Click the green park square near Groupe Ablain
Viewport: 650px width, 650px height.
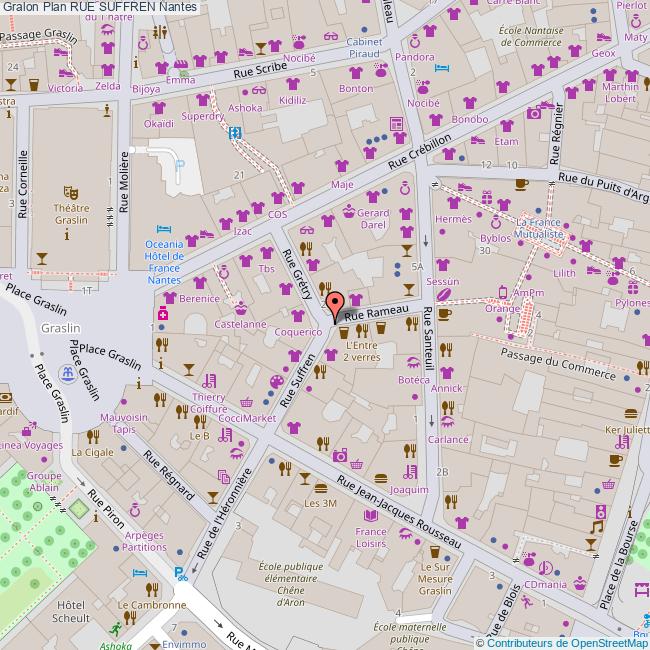click(x=79, y=508)
